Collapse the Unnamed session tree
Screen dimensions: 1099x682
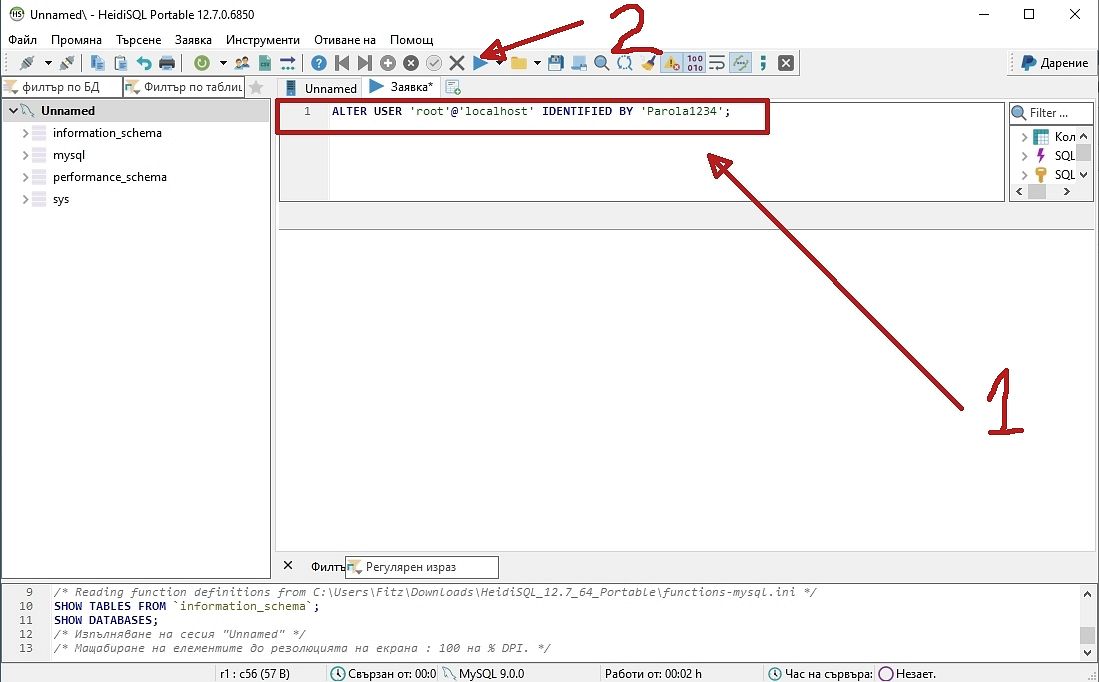tap(13, 111)
